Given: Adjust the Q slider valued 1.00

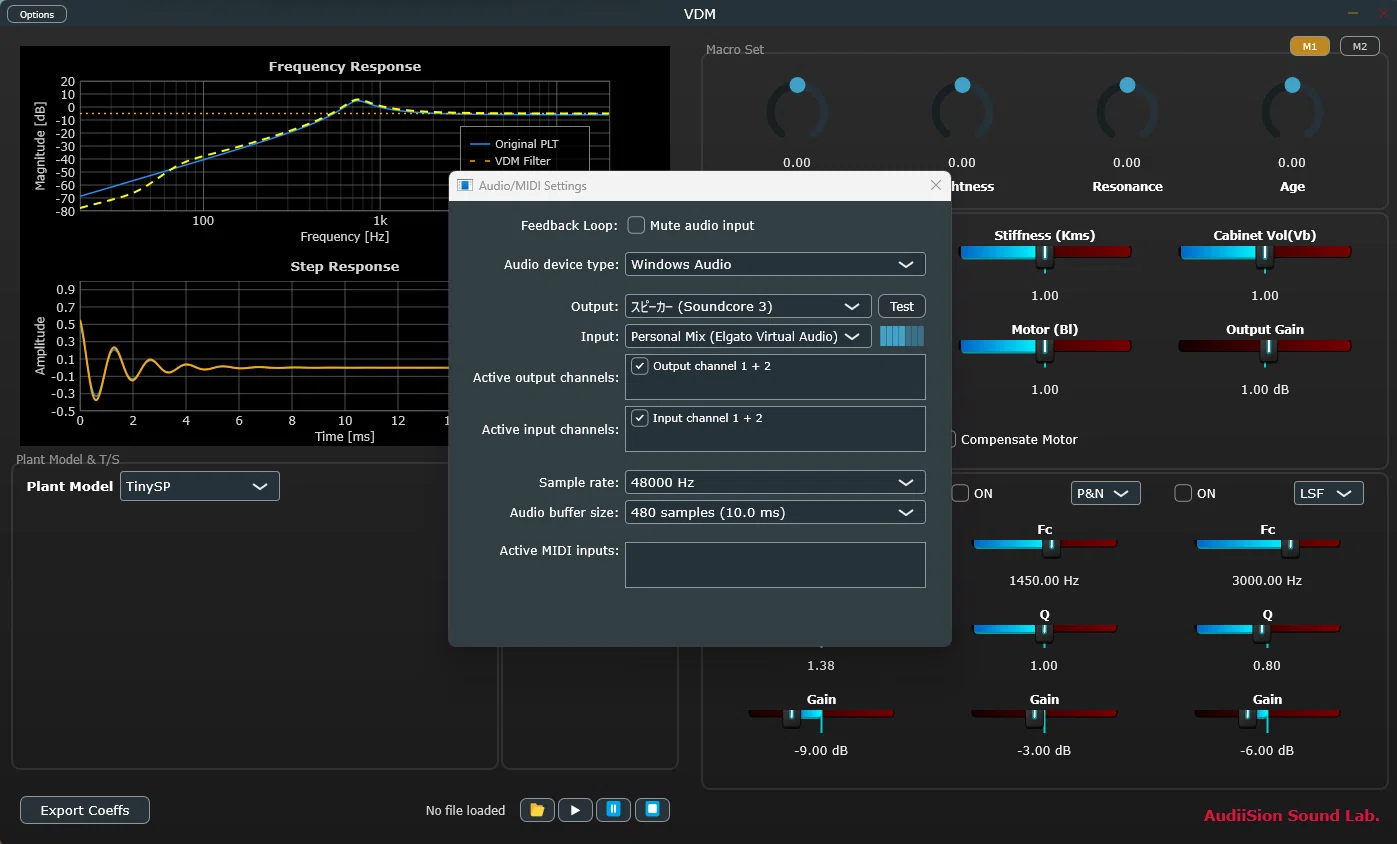Looking at the screenshot, I should click(x=1045, y=630).
